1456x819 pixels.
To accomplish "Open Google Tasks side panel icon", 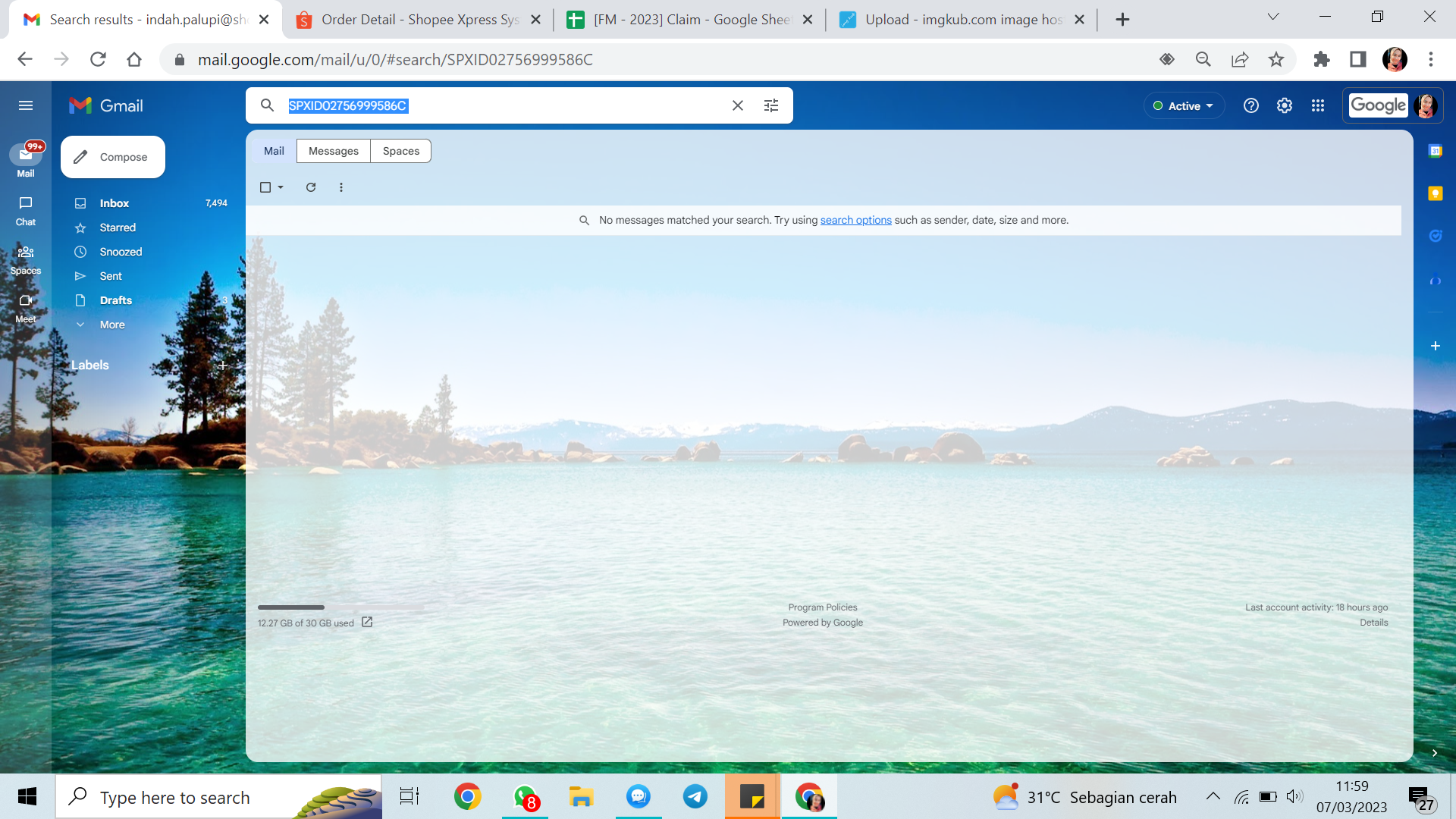I will (x=1436, y=236).
